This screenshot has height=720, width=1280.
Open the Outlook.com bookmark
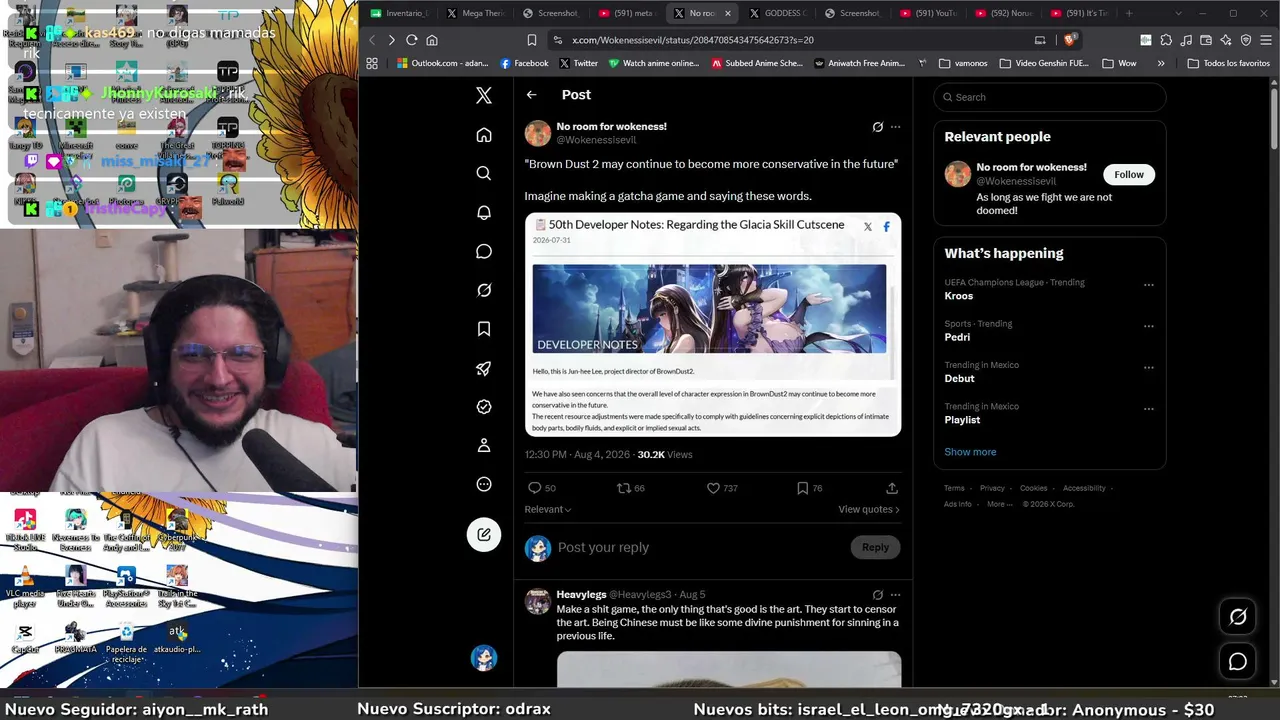443,63
